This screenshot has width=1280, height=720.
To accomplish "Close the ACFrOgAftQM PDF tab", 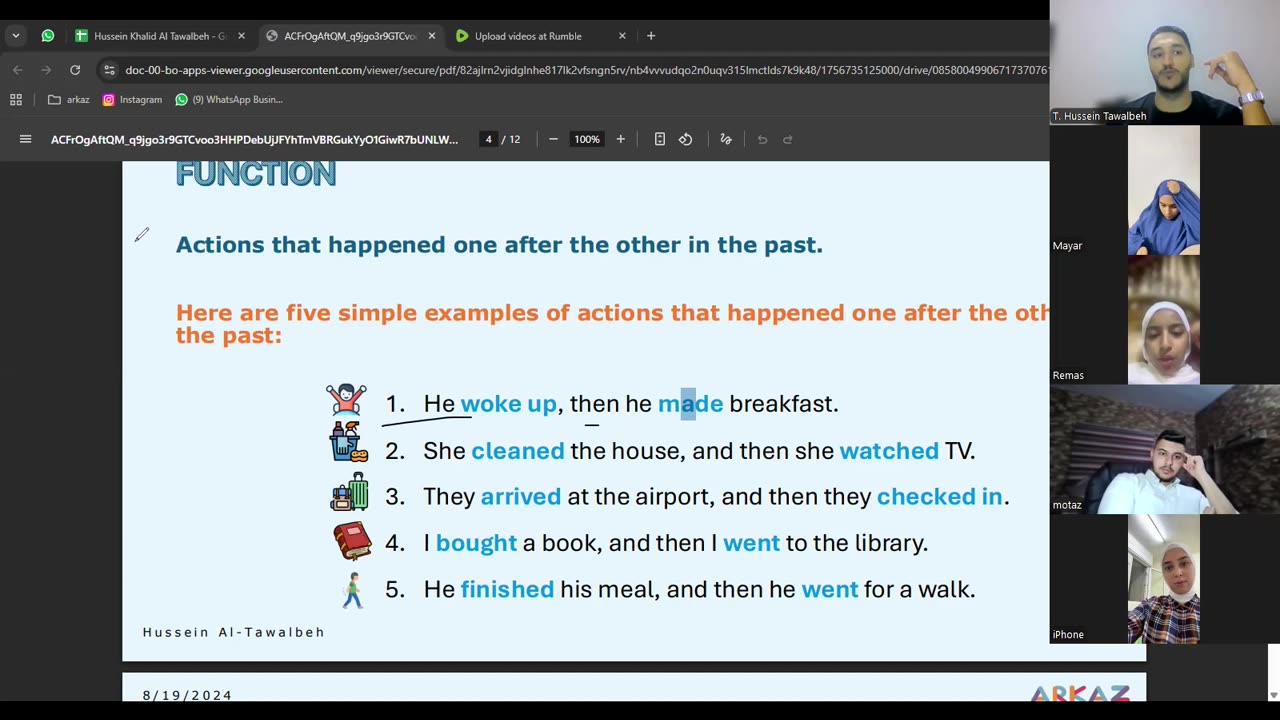I will click(x=431, y=36).
